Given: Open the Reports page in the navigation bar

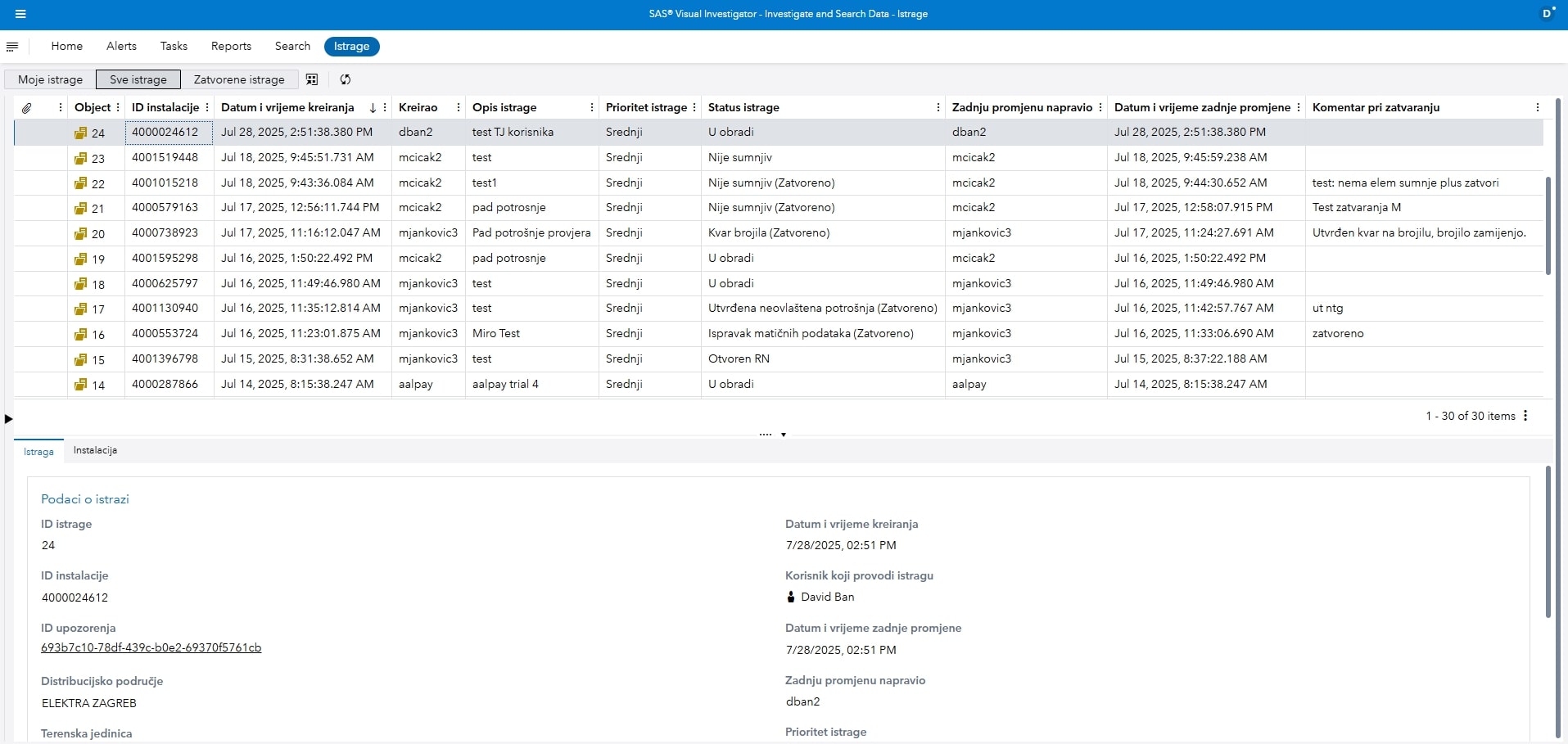Looking at the screenshot, I should 231,46.
